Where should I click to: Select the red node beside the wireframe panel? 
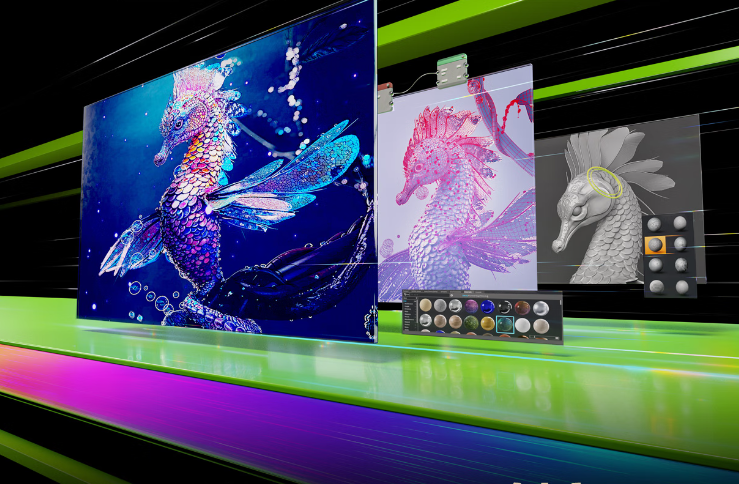[x=385, y=98]
